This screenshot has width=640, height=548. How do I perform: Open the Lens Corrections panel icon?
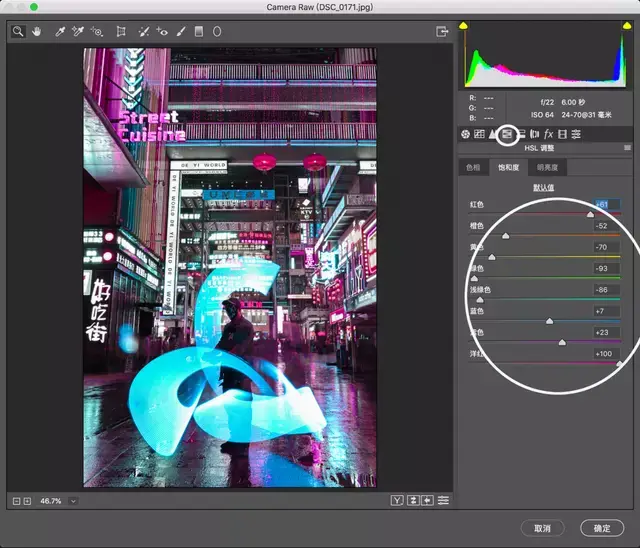click(x=534, y=134)
